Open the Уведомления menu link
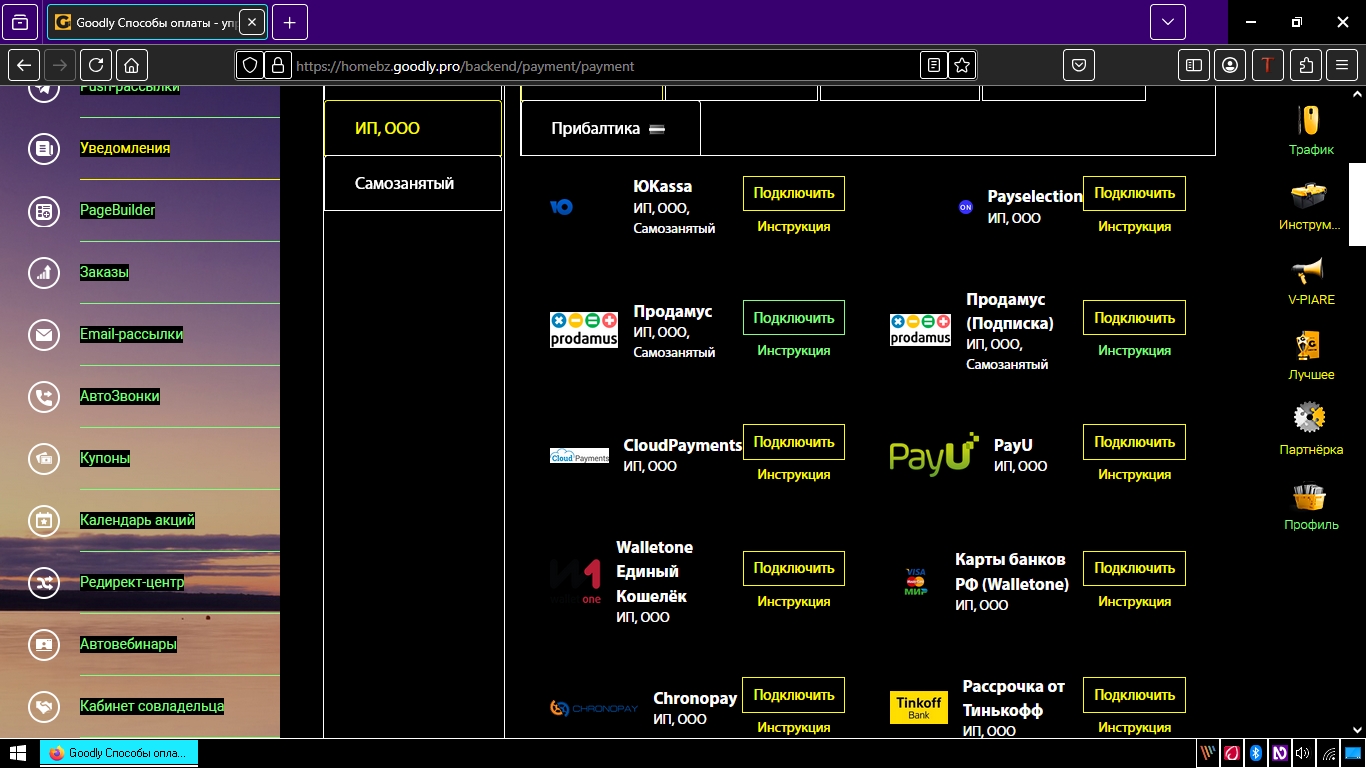The height and width of the screenshot is (768, 1366). [x=125, y=148]
